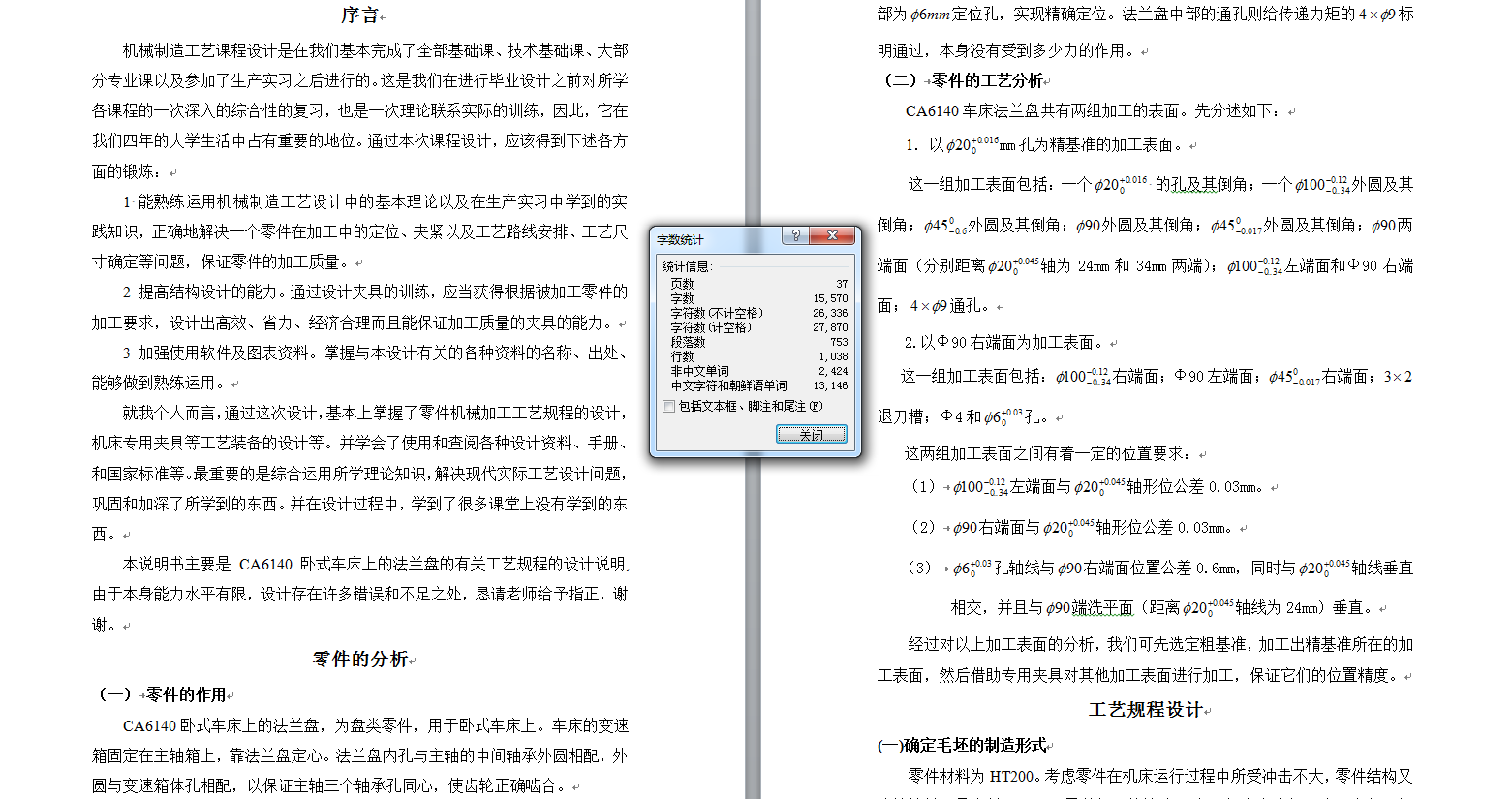1512x799 pixels.
Task: Click the line starting 这两组加工表面之间有着一定的位置要求
Action: click(1051, 453)
